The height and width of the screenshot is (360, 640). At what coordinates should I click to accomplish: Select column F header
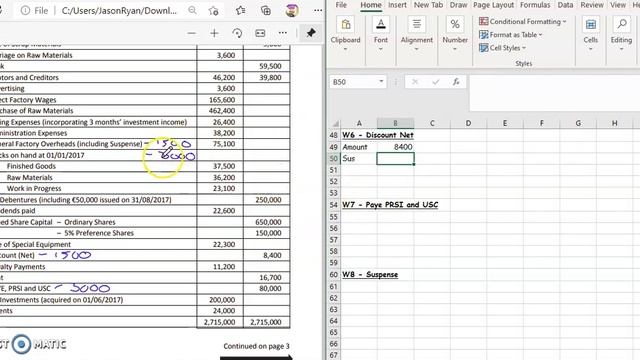click(x=542, y=123)
